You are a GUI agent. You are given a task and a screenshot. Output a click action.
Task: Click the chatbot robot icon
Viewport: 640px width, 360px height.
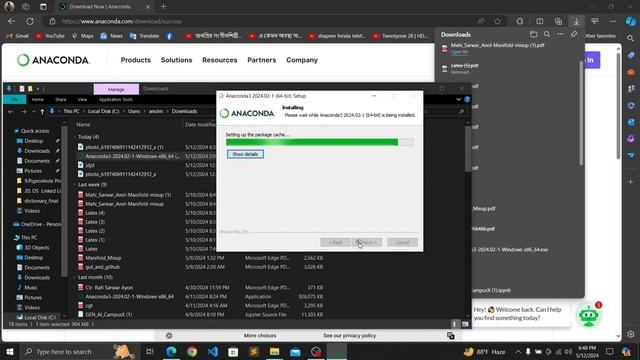[x=589, y=316]
